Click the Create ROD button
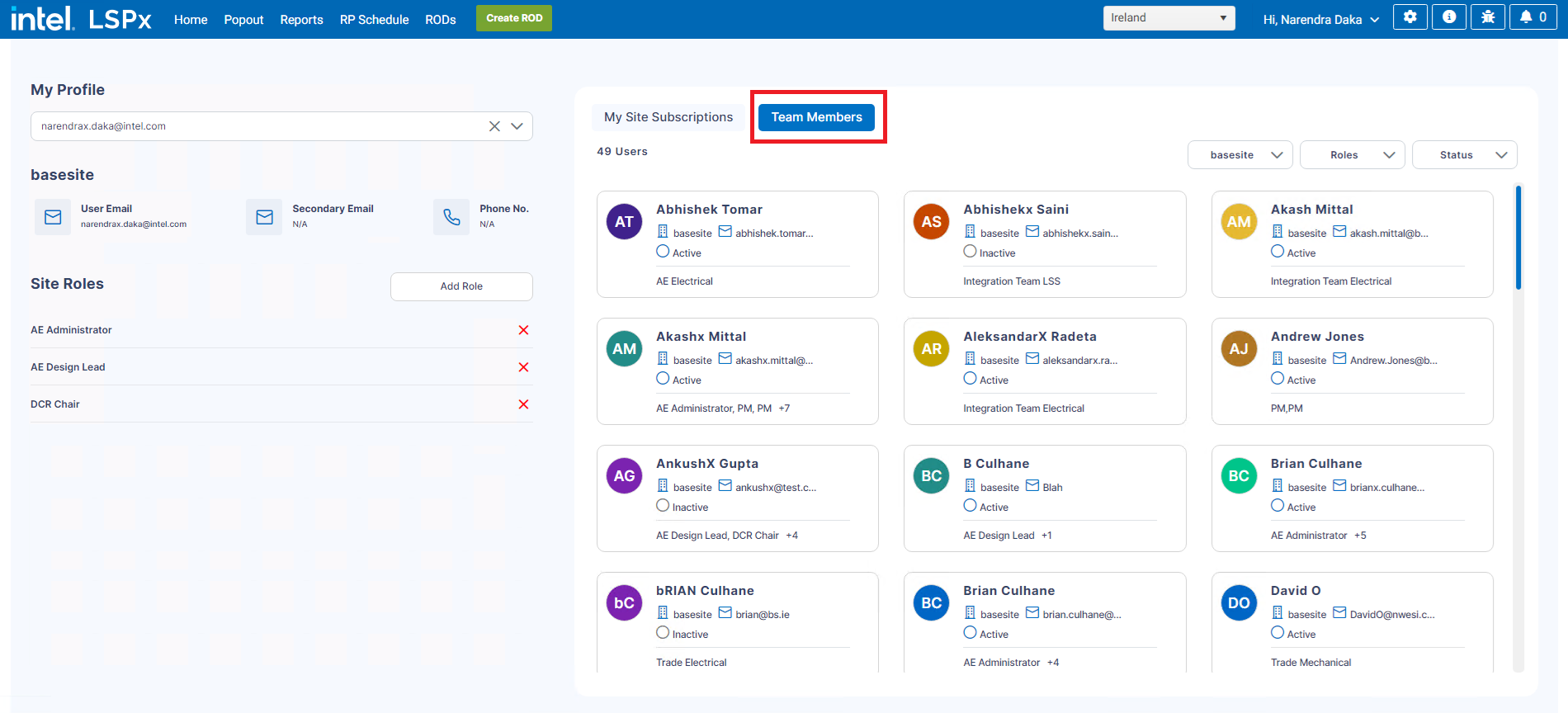This screenshot has height=713, width=1568. (x=513, y=18)
